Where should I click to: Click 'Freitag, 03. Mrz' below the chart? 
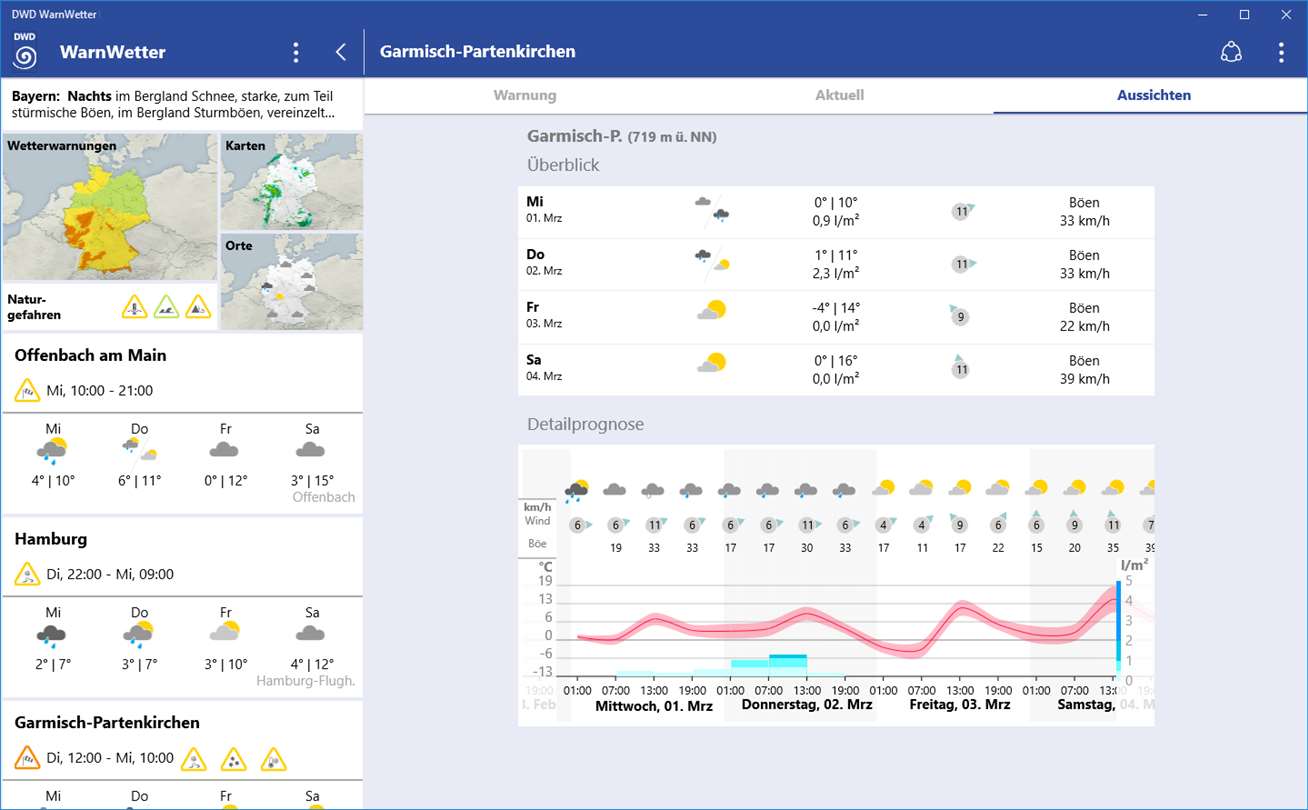[x=960, y=705]
